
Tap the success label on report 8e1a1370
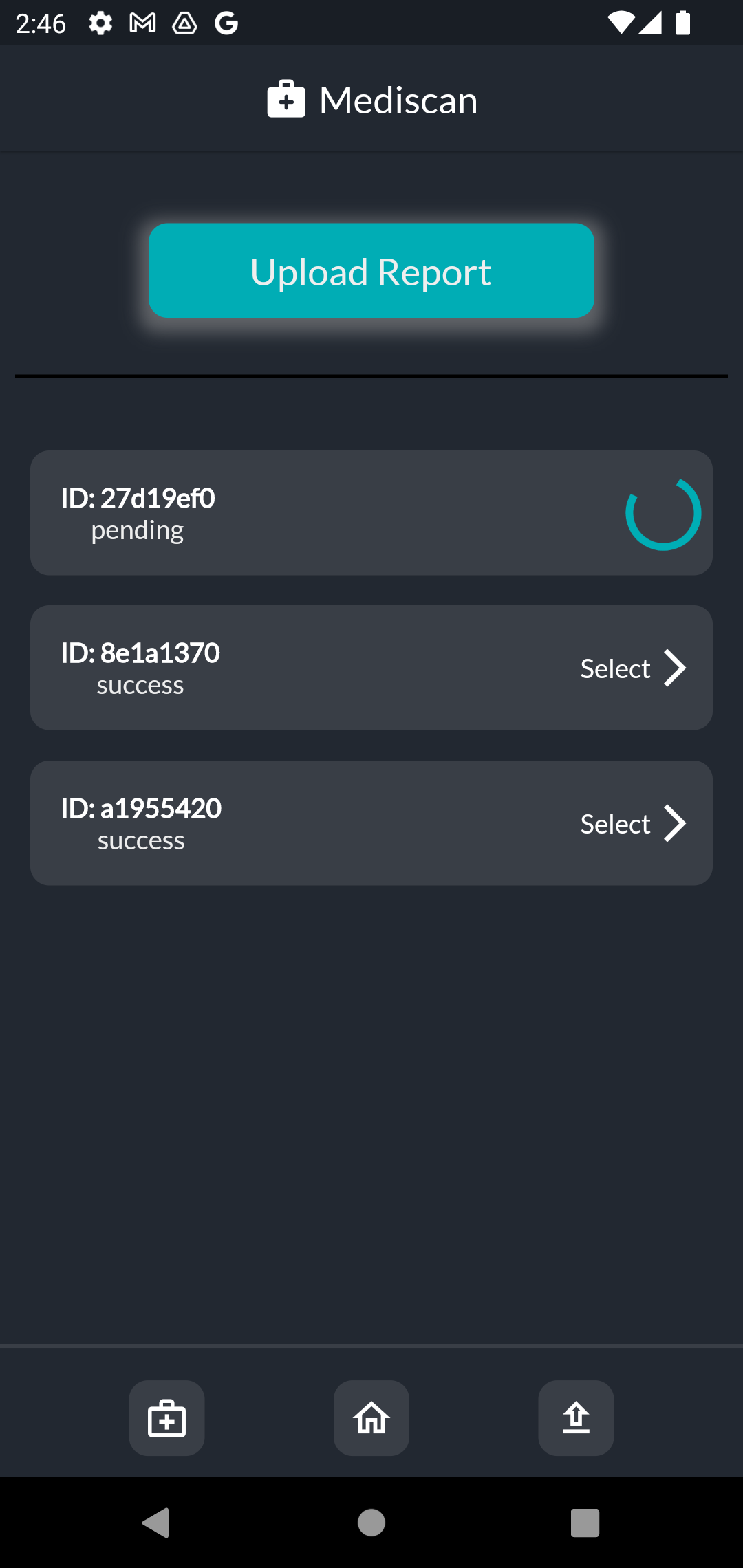click(140, 684)
